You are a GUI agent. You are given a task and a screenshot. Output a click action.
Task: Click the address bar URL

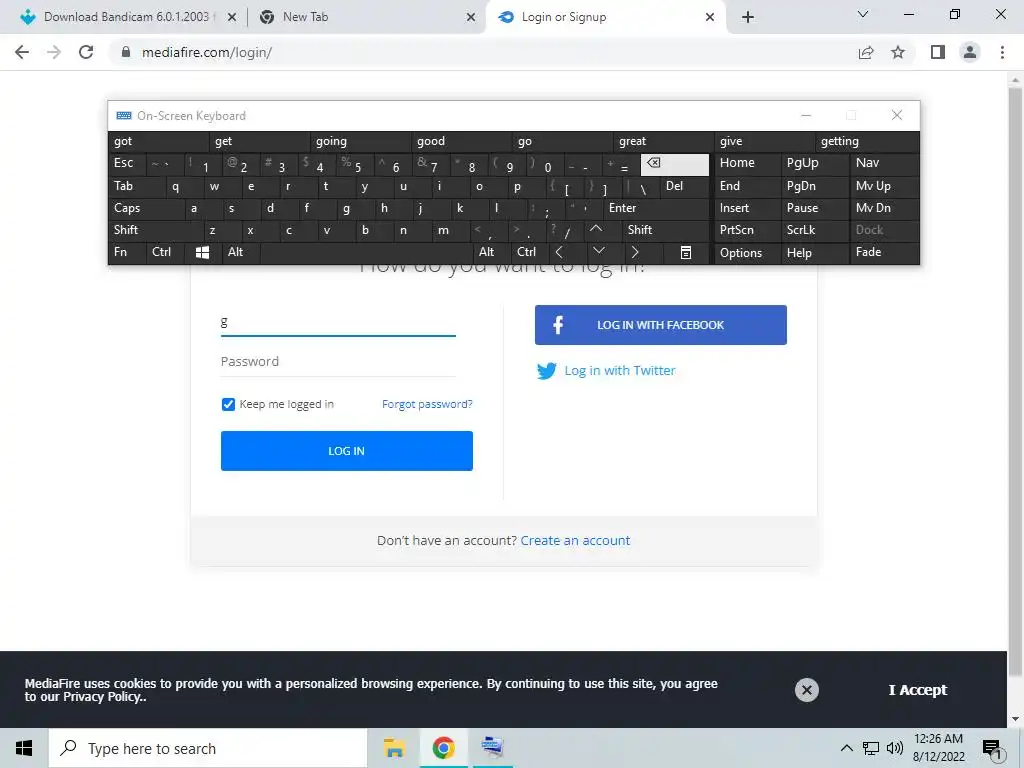pos(206,52)
